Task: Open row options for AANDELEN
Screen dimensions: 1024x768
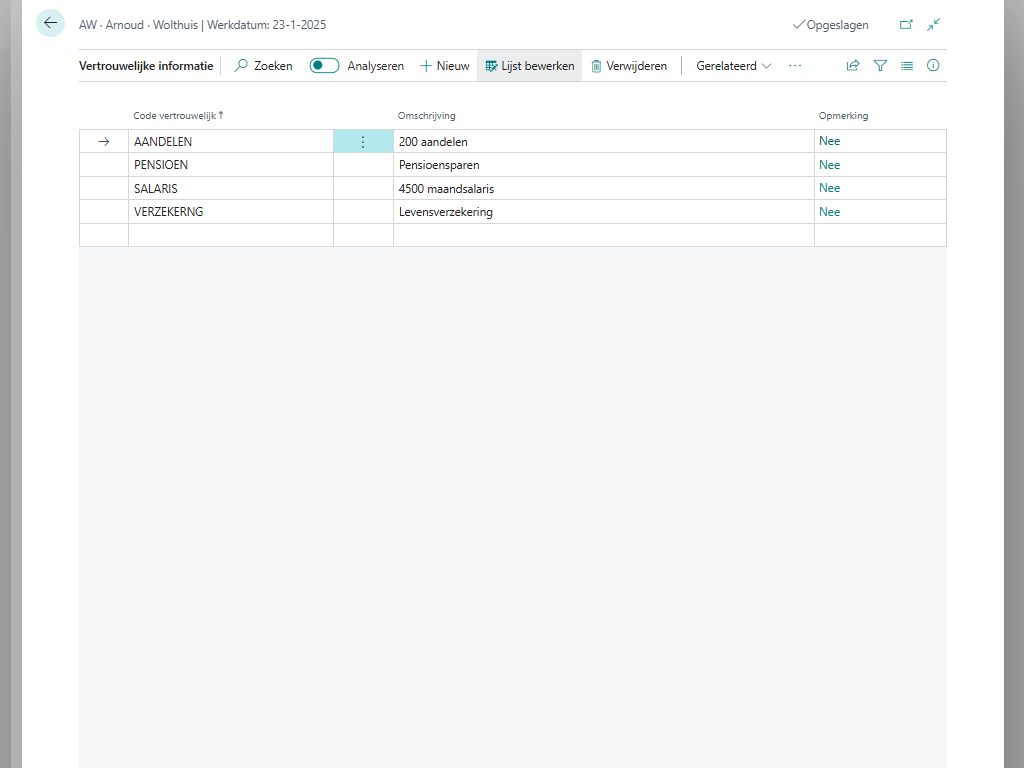Action: 363,142
